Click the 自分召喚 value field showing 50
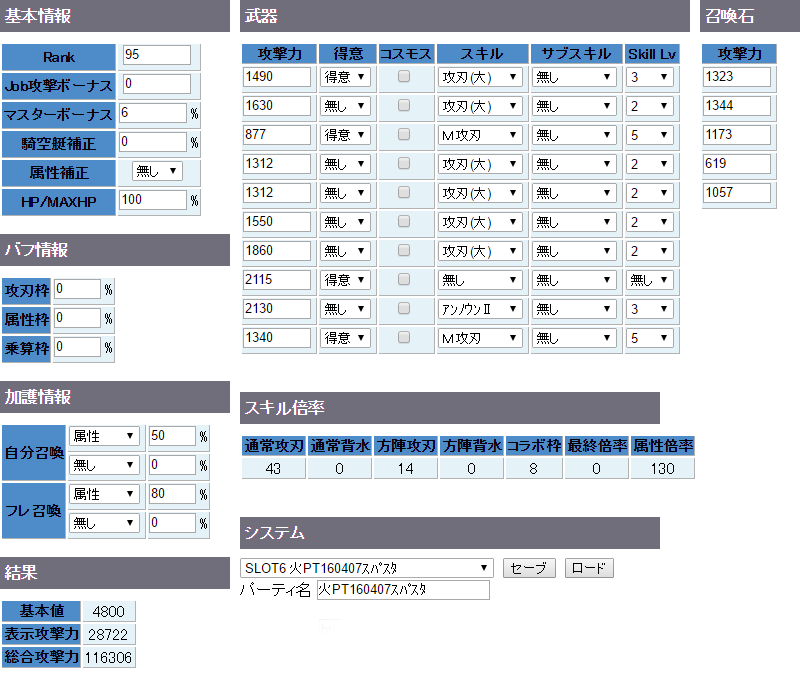 172,436
